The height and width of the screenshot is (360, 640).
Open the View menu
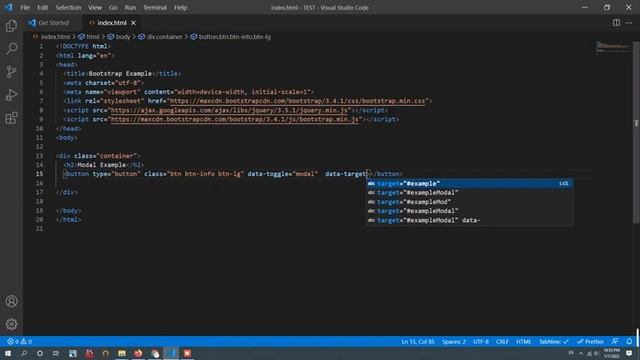[95, 7]
